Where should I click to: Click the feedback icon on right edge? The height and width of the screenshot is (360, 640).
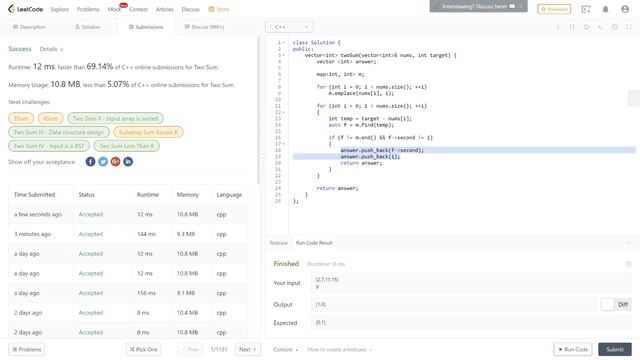click(634, 98)
